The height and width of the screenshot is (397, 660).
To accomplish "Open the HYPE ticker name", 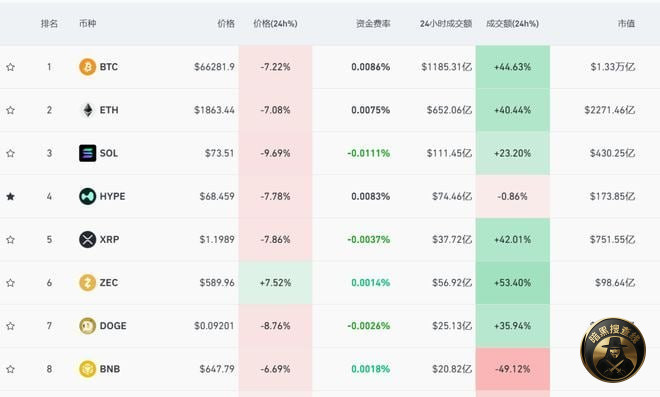I will click(x=112, y=197).
